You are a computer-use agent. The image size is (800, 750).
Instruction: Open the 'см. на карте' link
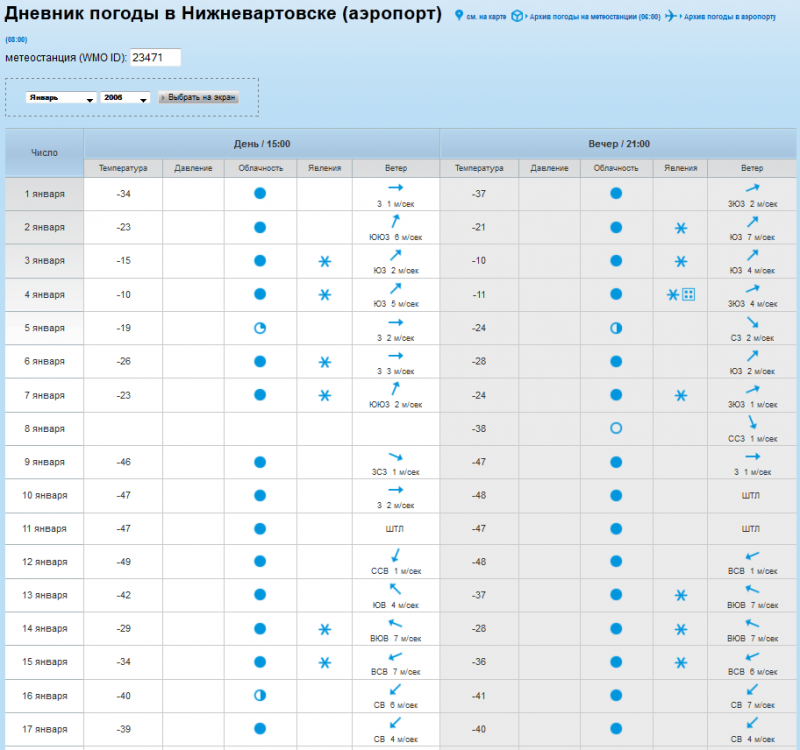coord(486,17)
